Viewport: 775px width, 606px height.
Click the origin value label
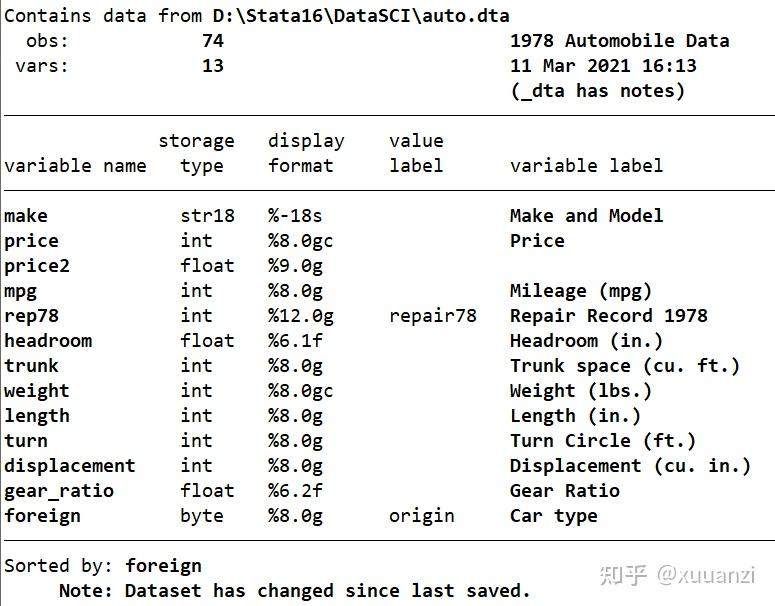coord(422,516)
